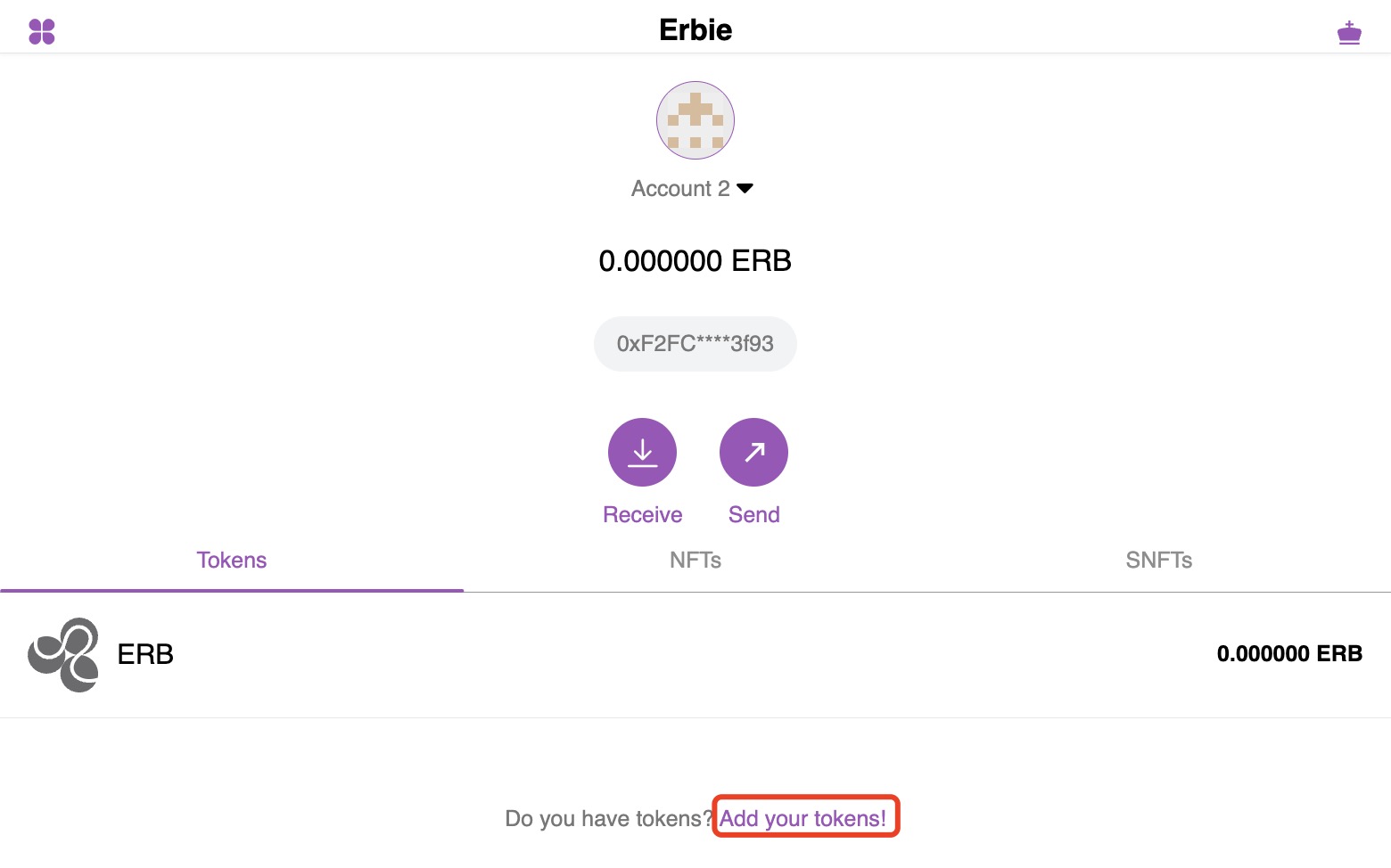
Task: Open the ERB token name in list
Action: point(145,654)
